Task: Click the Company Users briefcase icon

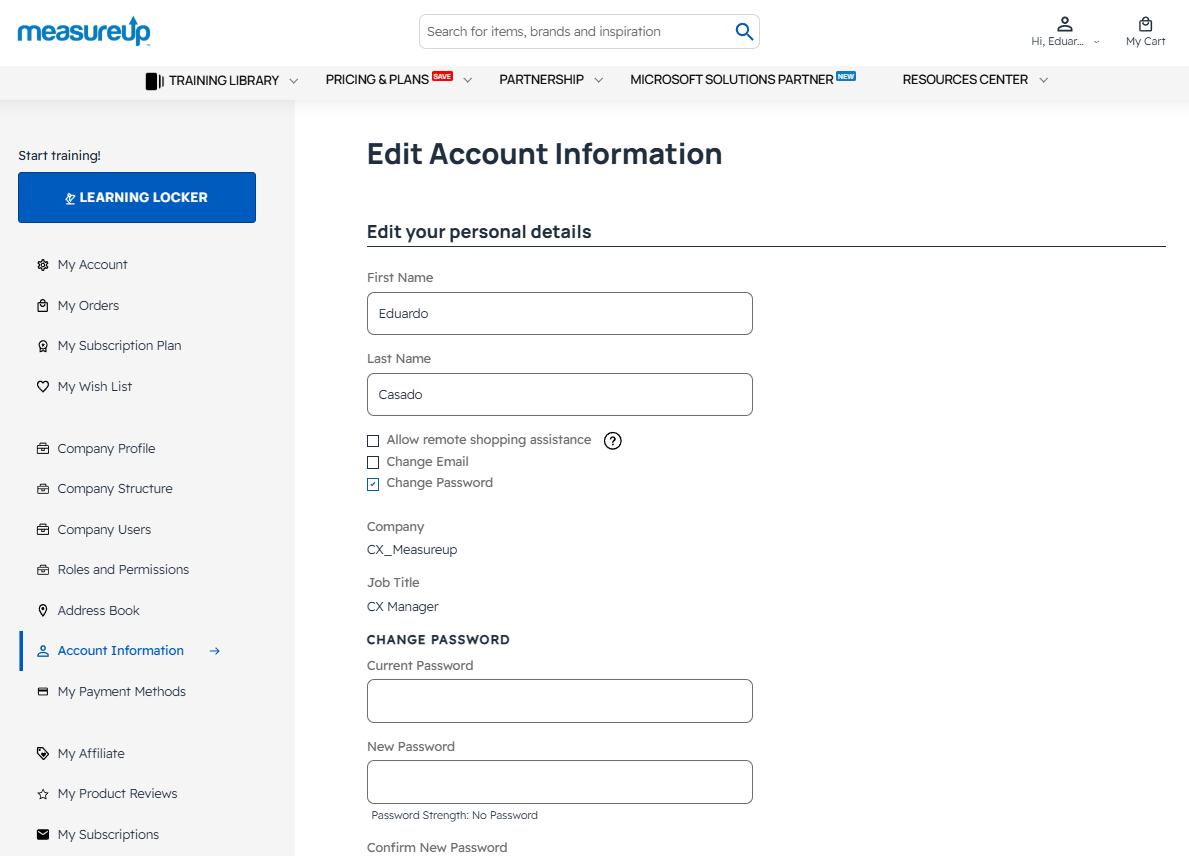Action: coord(43,529)
